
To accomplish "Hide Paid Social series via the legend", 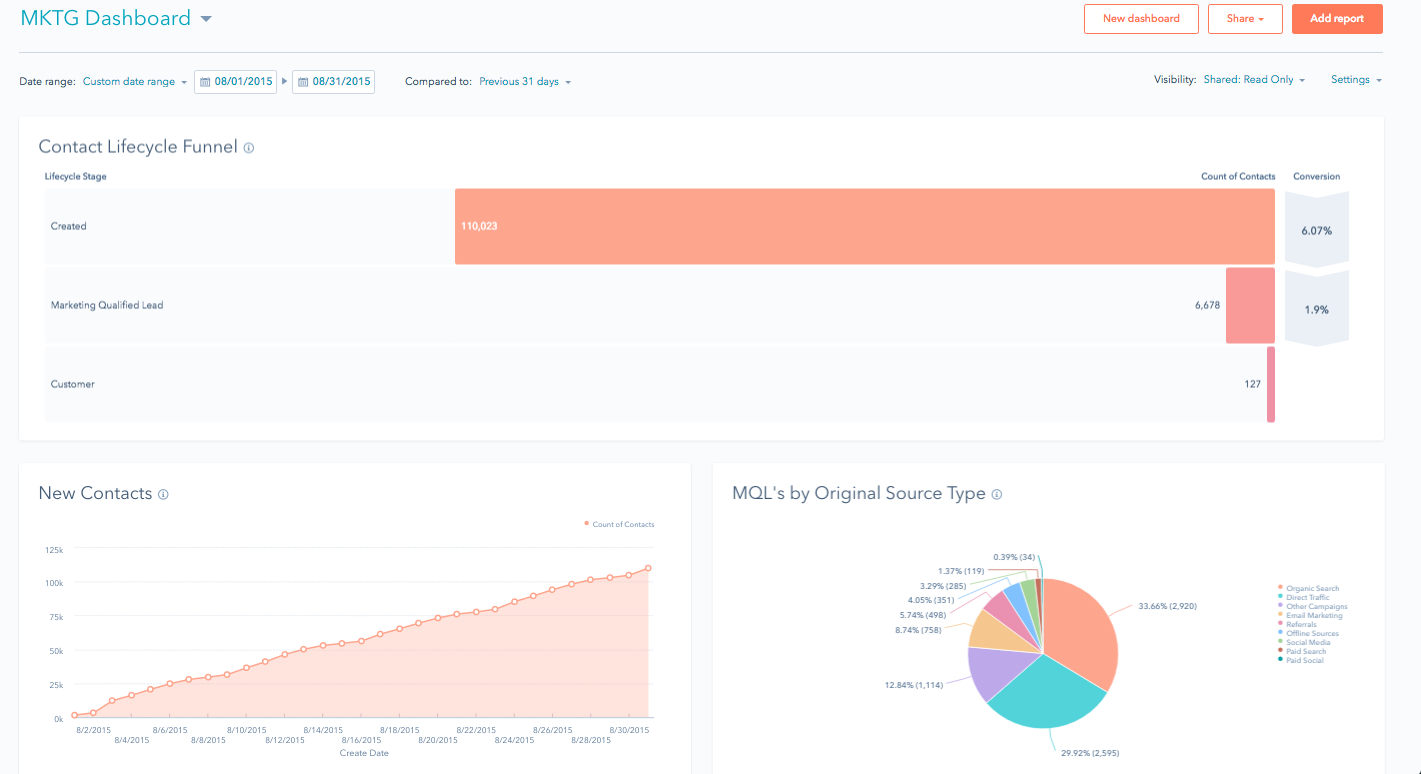I will pyautogui.click(x=1304, y=660).
